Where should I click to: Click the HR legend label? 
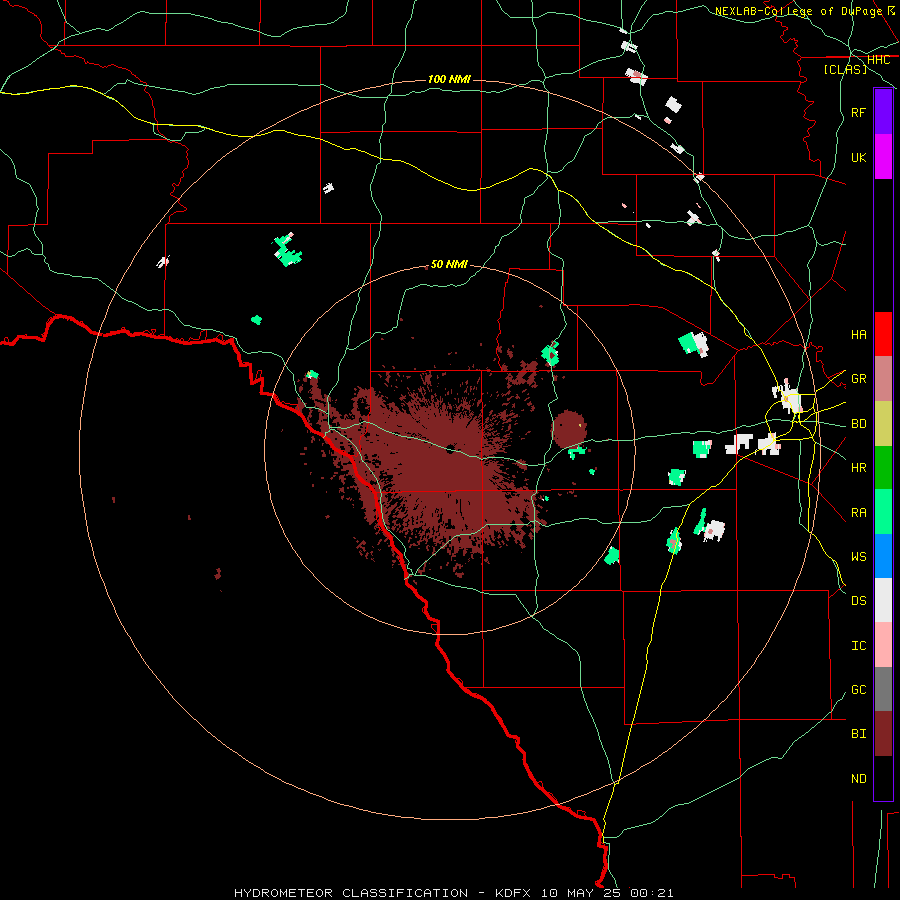pyautogui.click(x=858, y=468)
